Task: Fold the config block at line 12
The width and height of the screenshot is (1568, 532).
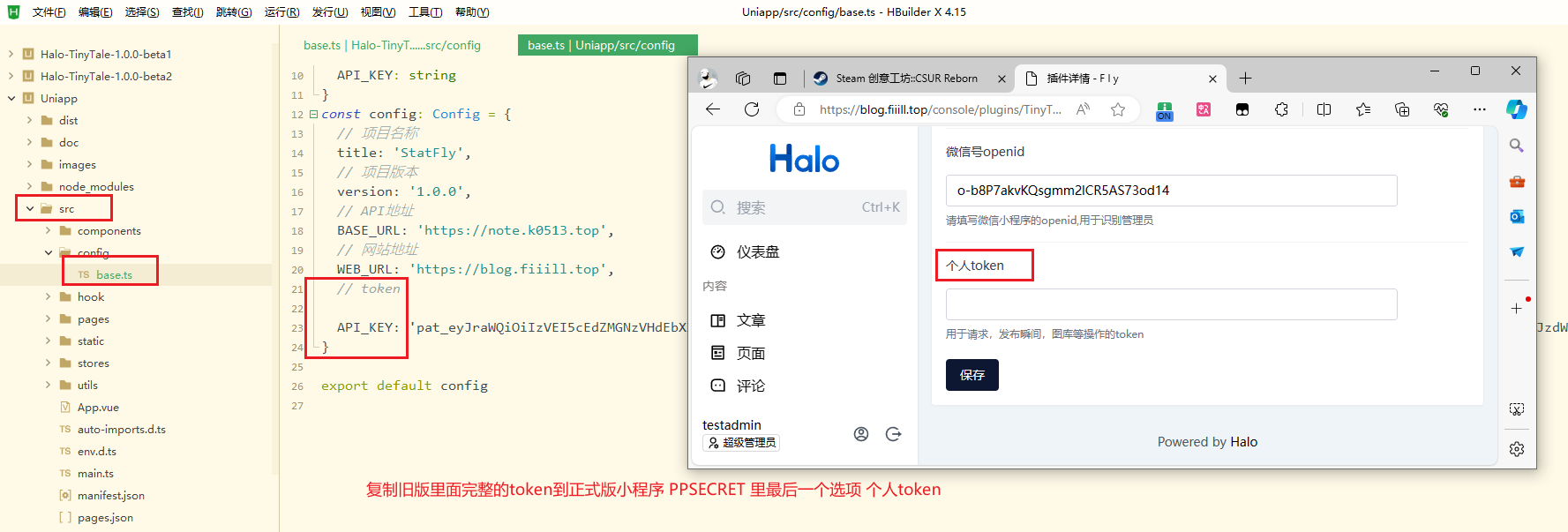Action: click(313, 114)
